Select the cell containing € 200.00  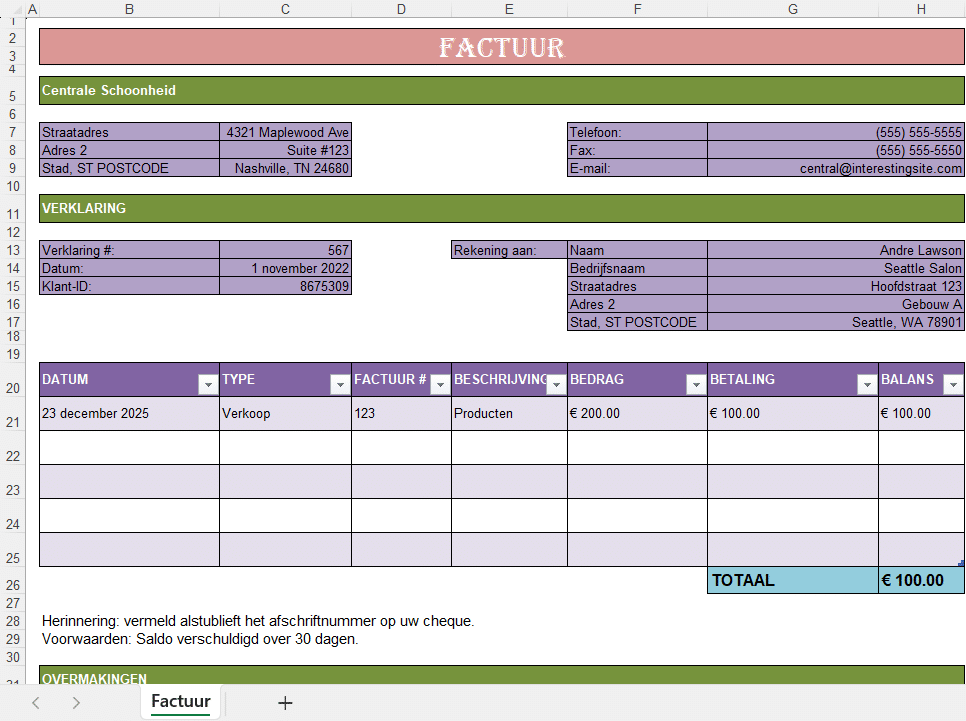[635, 413]
